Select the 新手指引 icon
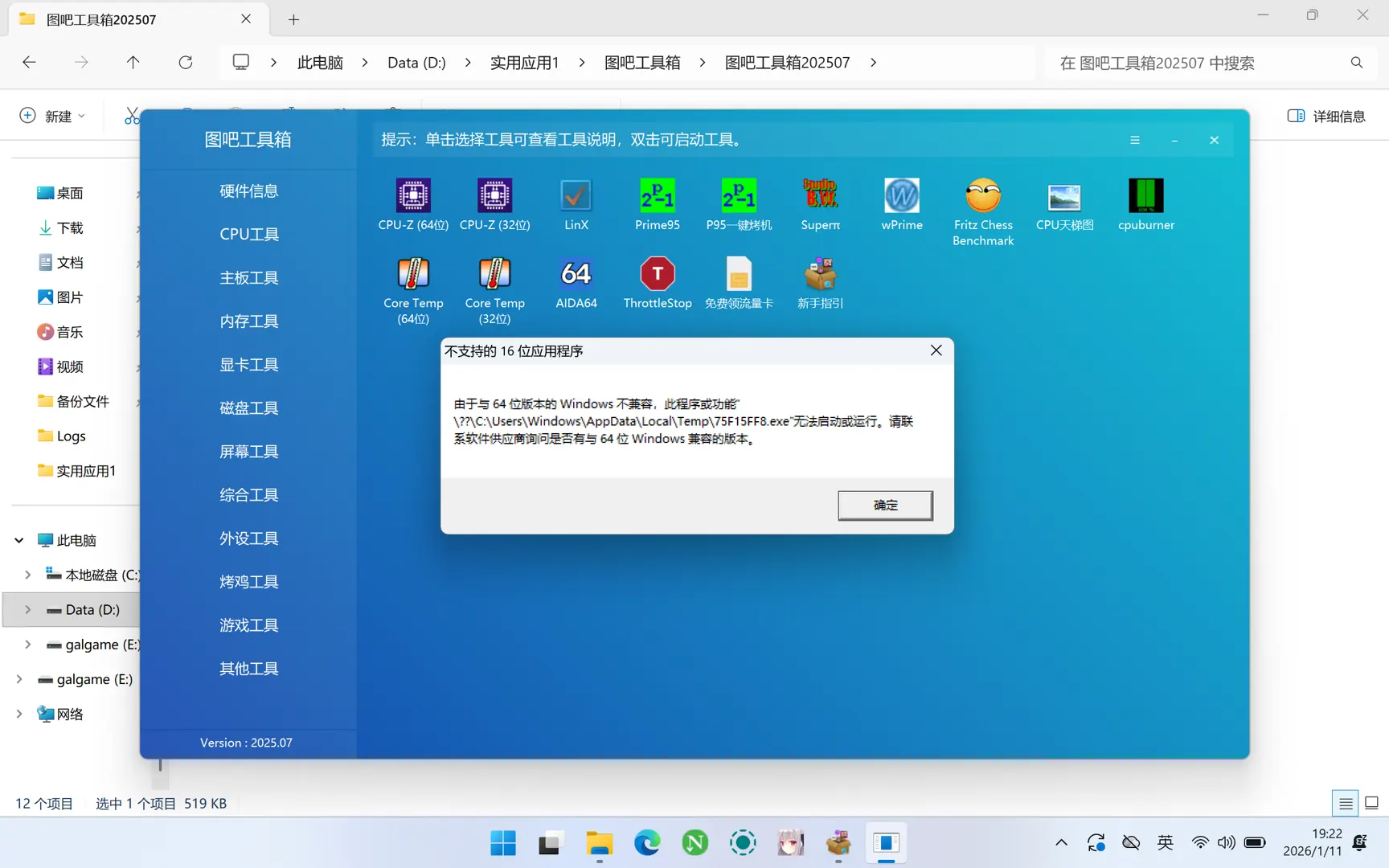The width and height of the screenshot is (1389, 868). tap(820, 273)
